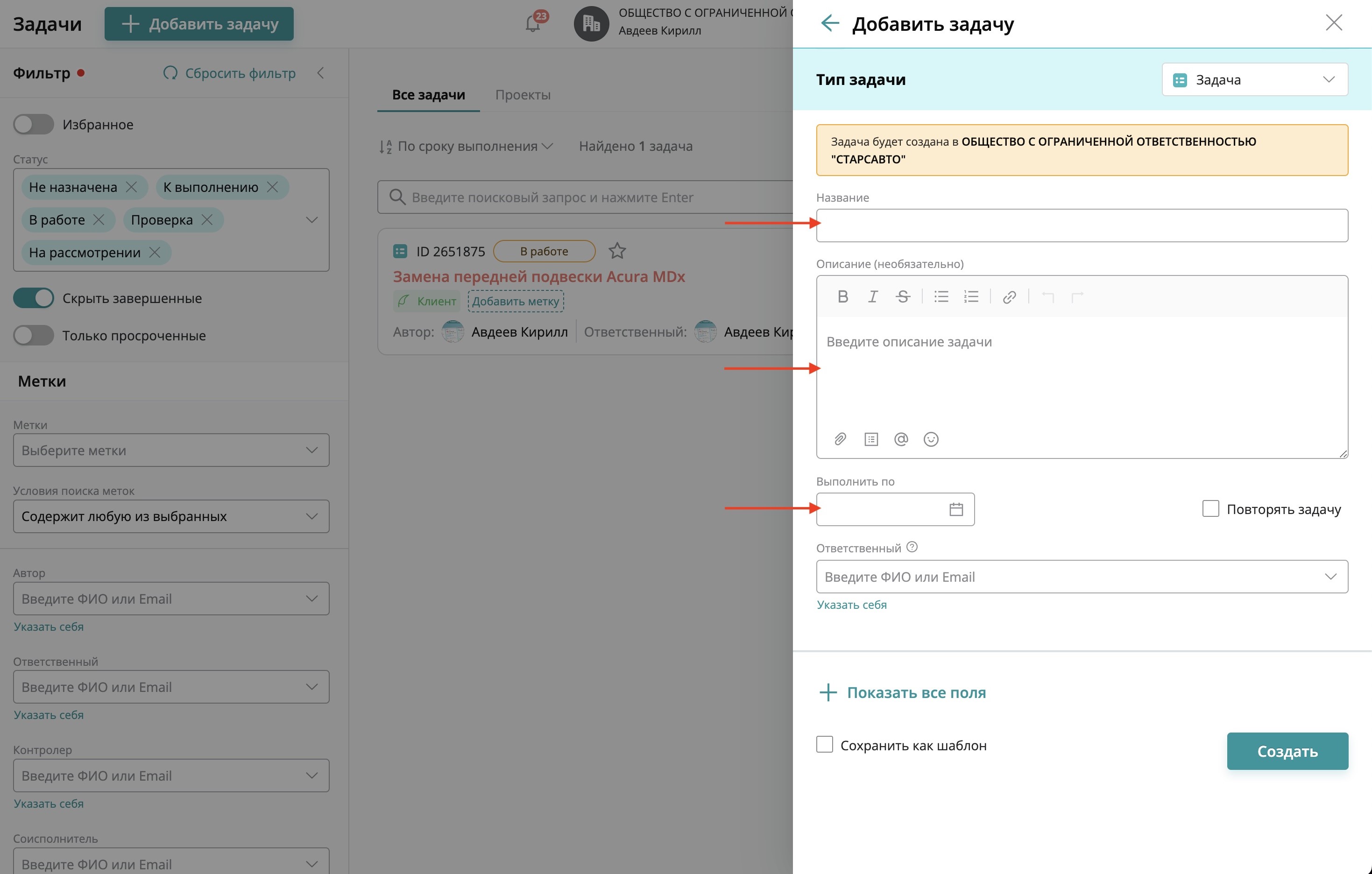
Task: Switch to the Проекты tab
Action: tap(523, 95)
